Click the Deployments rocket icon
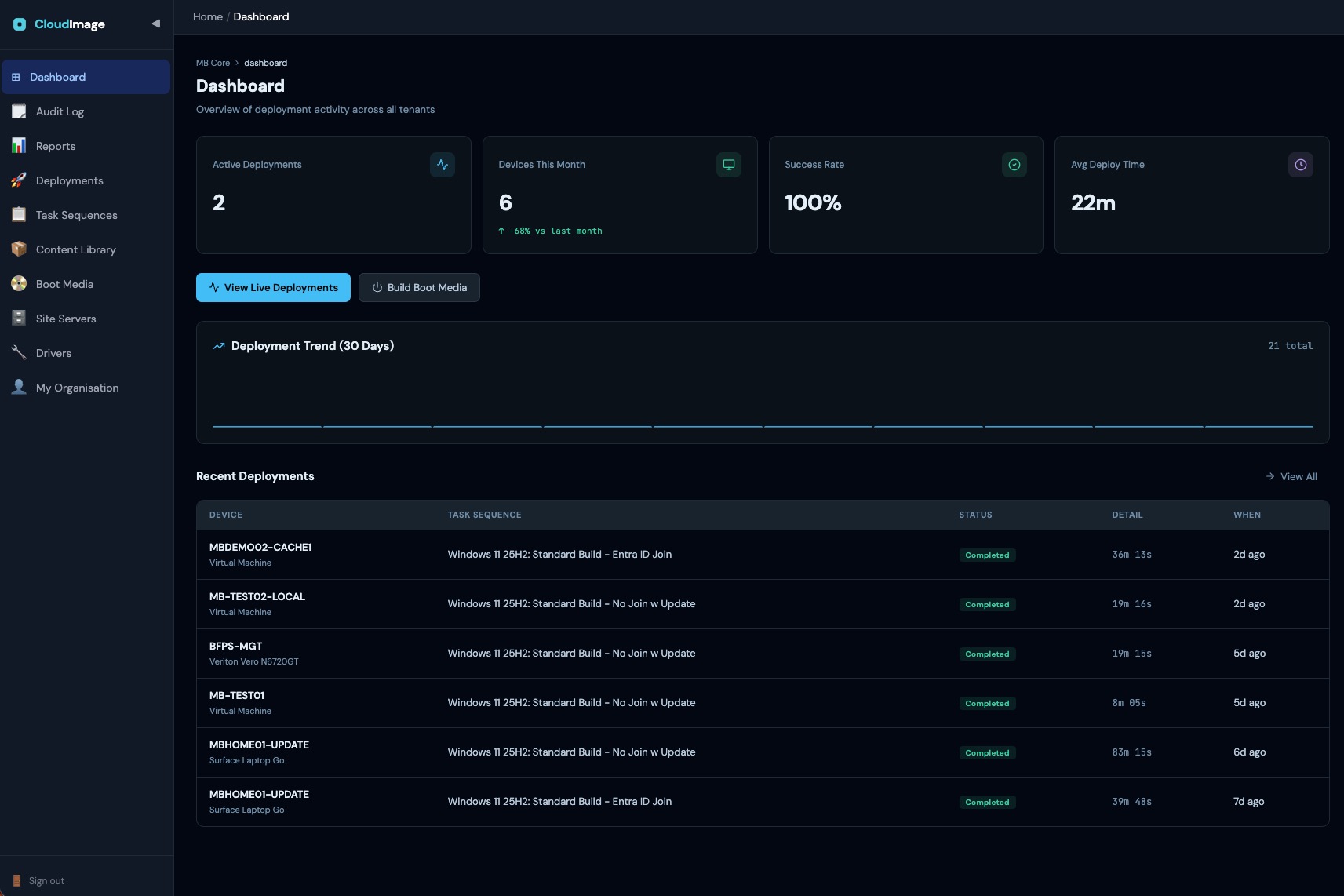 [x=19, y=180]
